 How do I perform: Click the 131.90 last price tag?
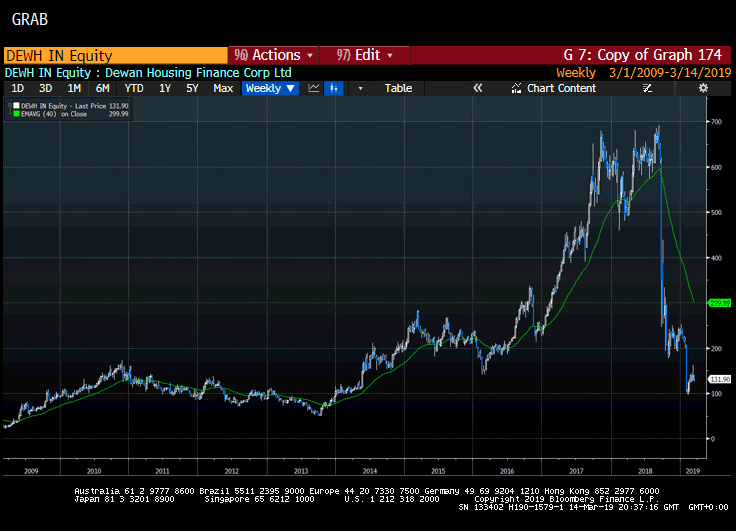720,379
